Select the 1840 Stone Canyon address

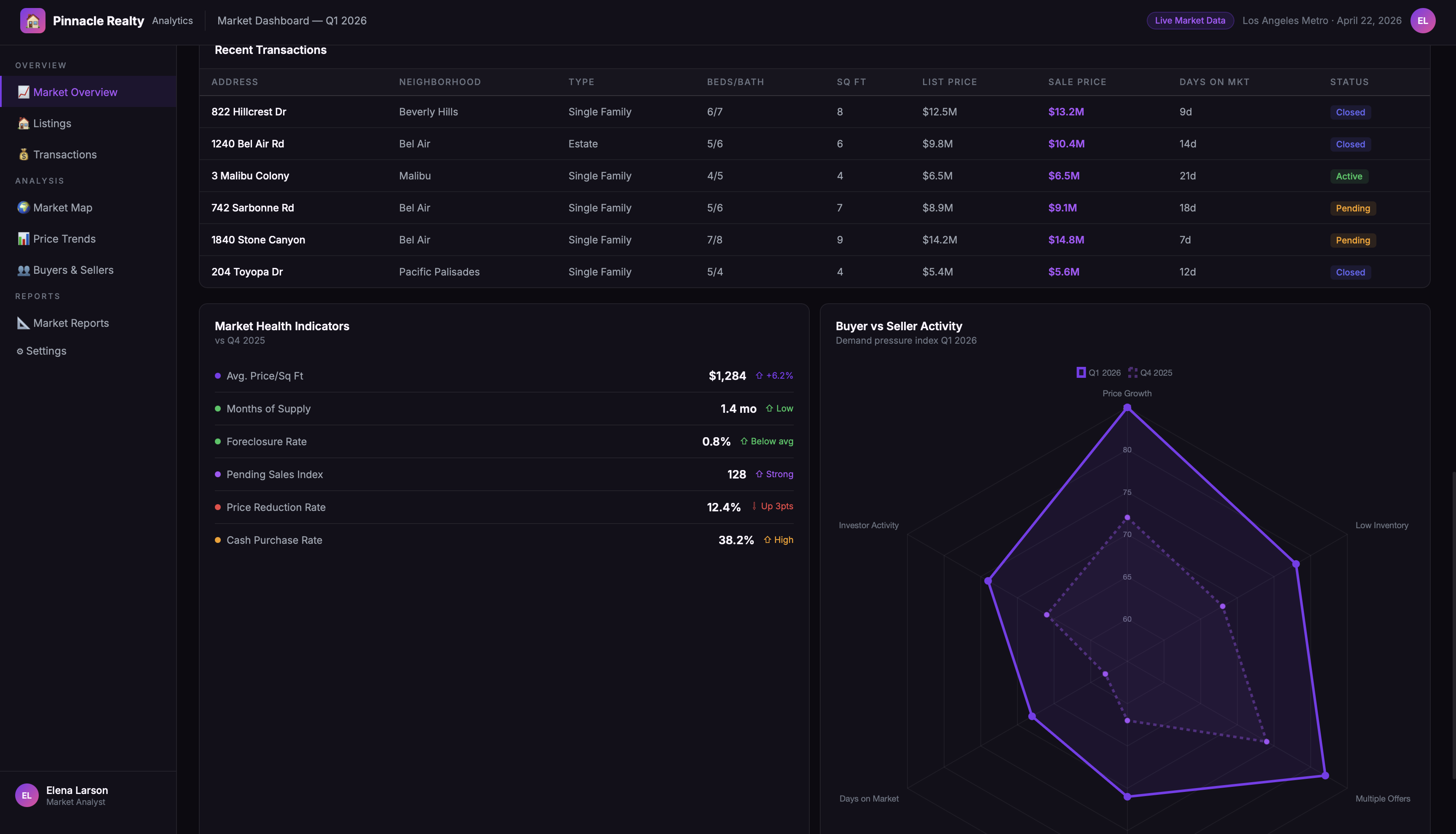point(258,240)
